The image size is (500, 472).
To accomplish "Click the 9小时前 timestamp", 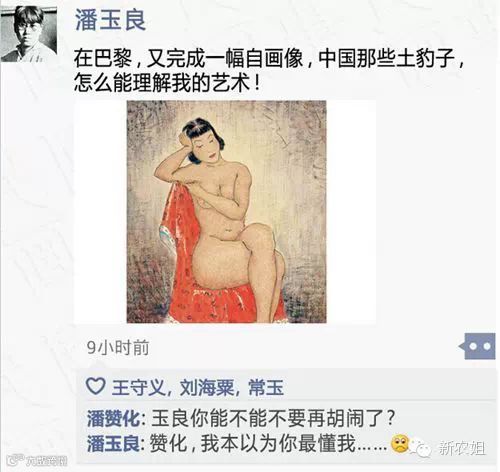I will (x=118, y=347).
